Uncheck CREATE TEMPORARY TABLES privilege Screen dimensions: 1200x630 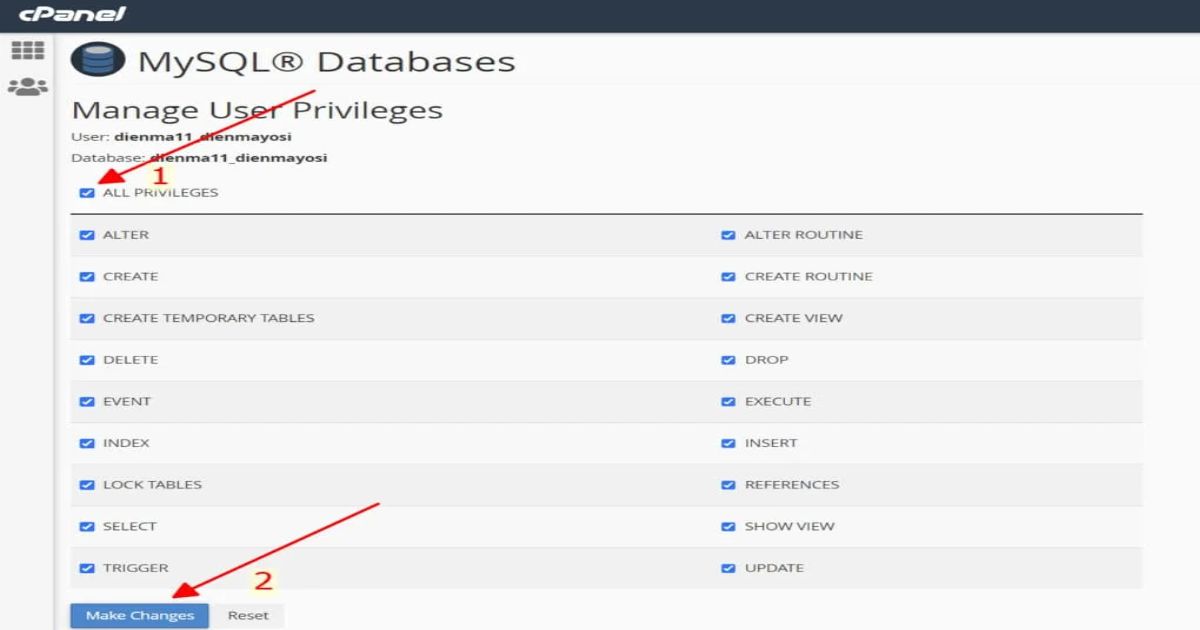87,319
